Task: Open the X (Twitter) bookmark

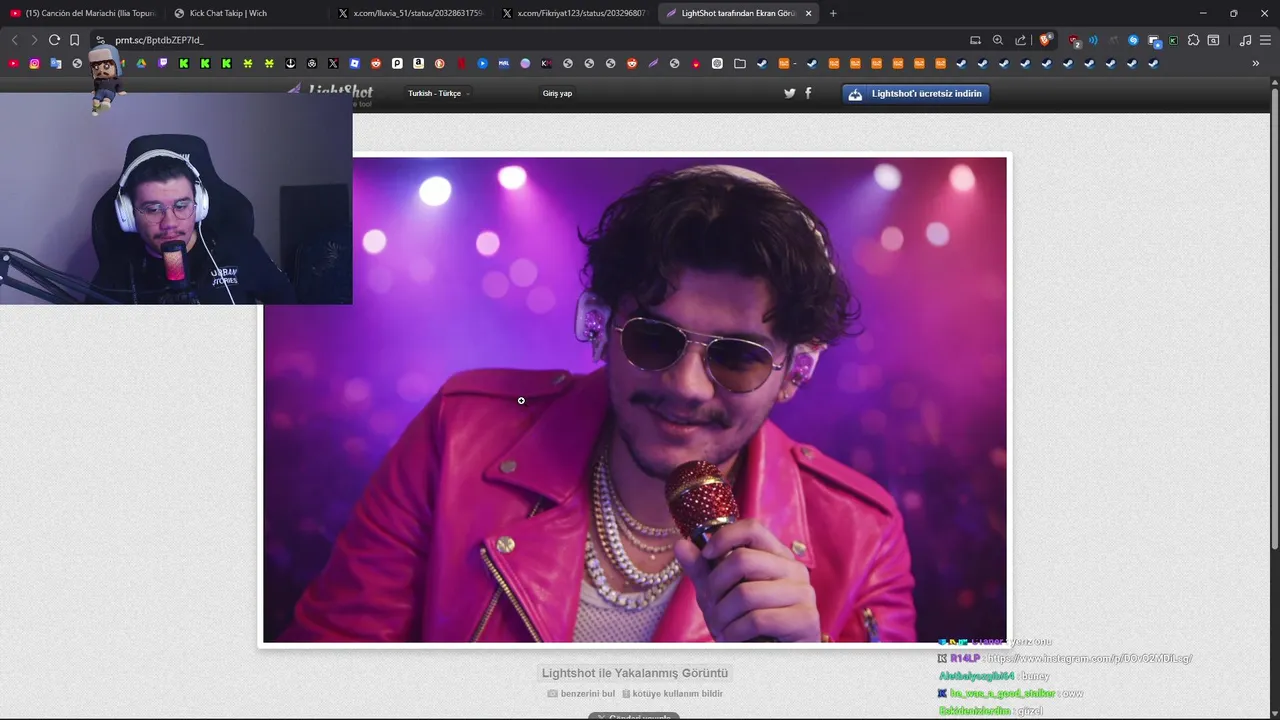Action: [x=333, y=63]
